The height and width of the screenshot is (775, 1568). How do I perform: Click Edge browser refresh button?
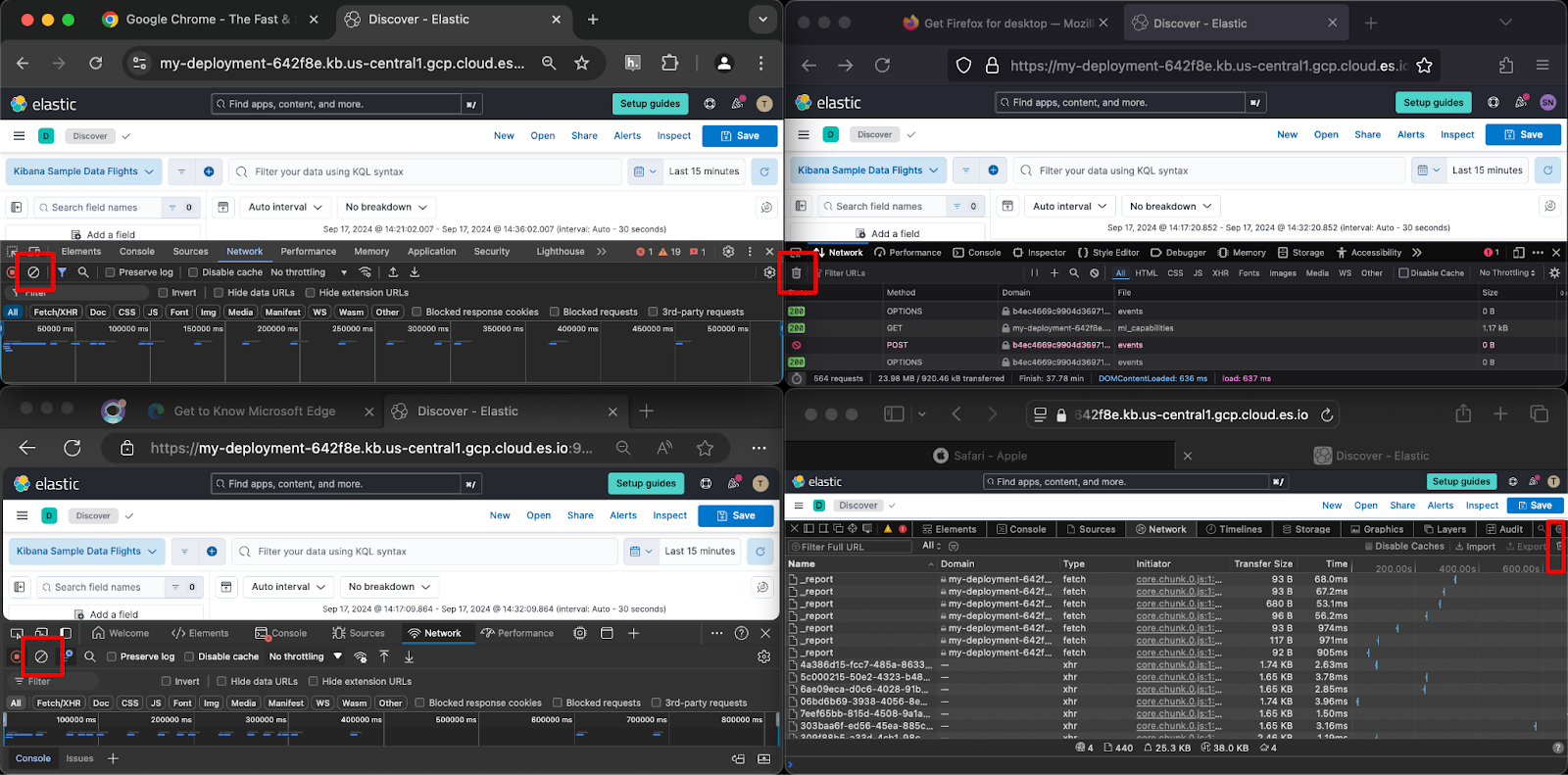pos(73,448)
